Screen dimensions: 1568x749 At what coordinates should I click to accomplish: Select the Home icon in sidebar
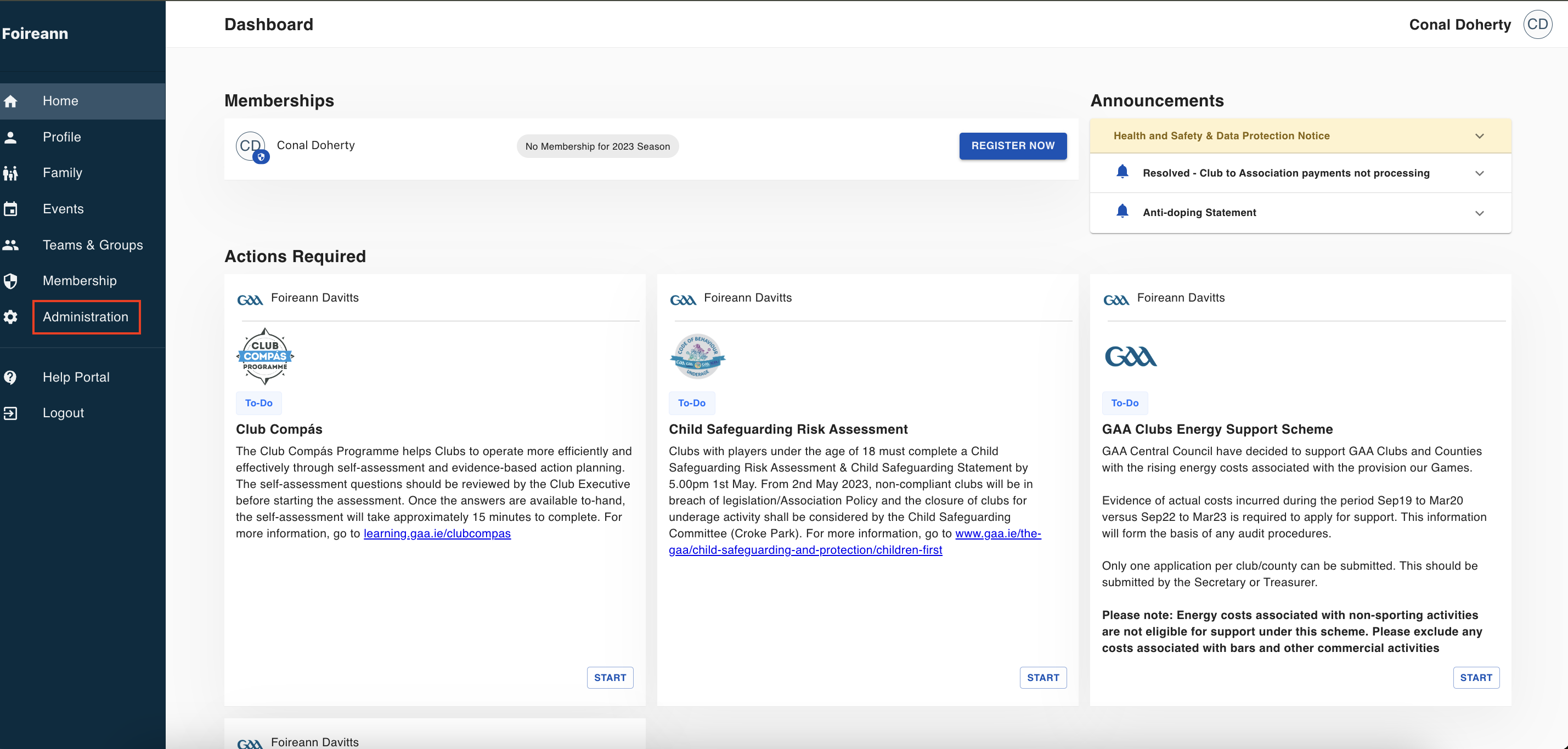(12, 100)
